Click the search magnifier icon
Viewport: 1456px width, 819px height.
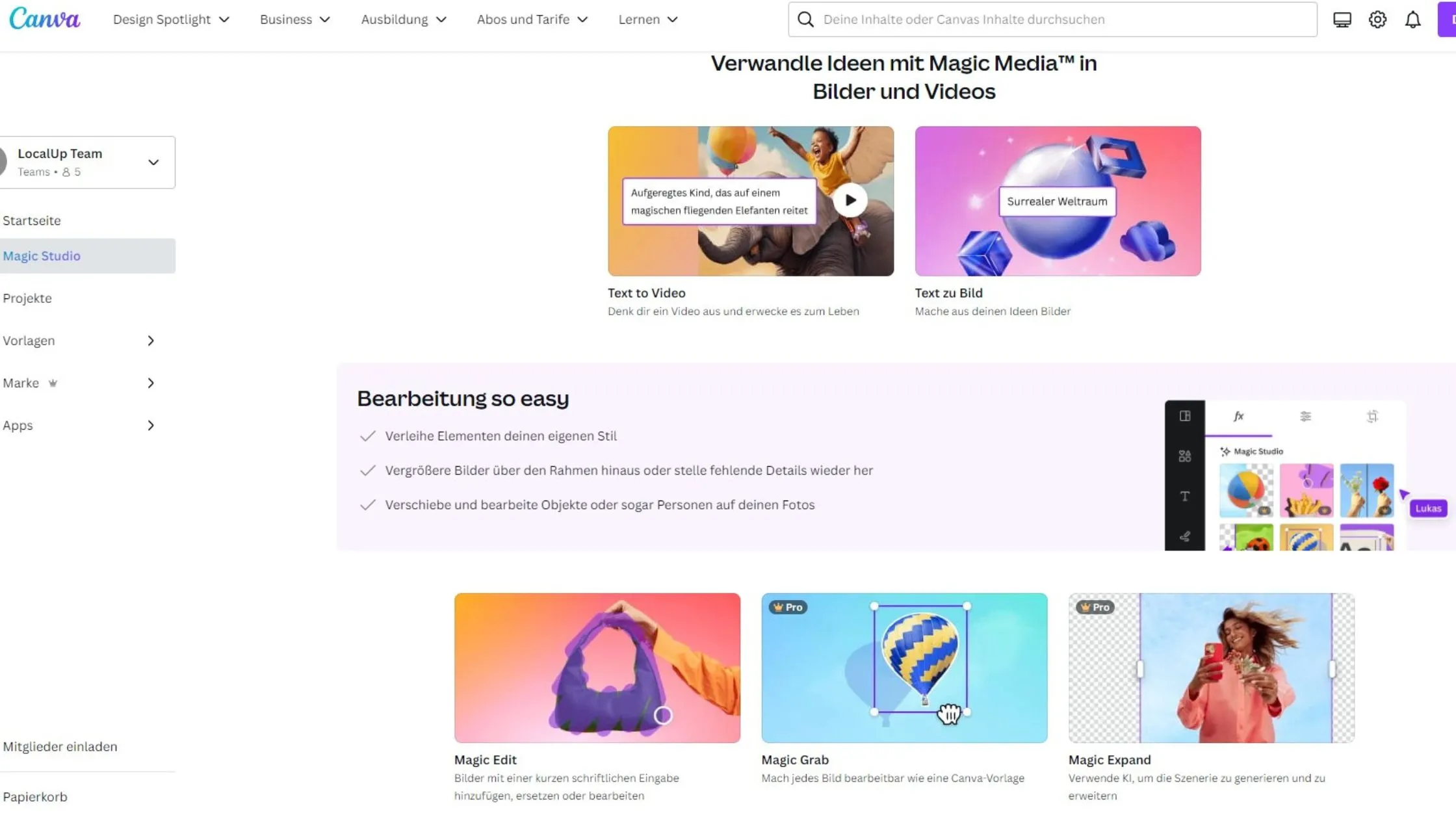pyautogui.click(x=805, y=19)
